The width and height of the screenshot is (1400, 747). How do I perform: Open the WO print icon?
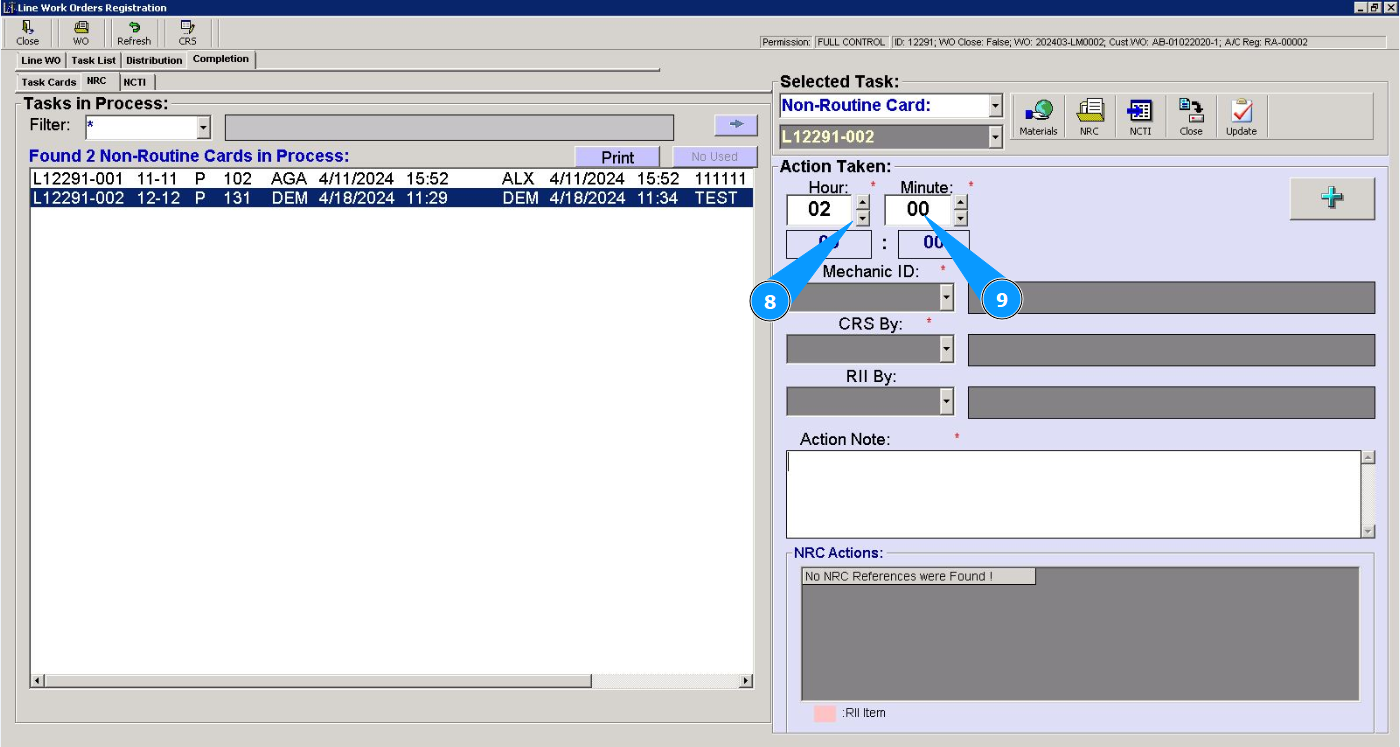(81, 33)
